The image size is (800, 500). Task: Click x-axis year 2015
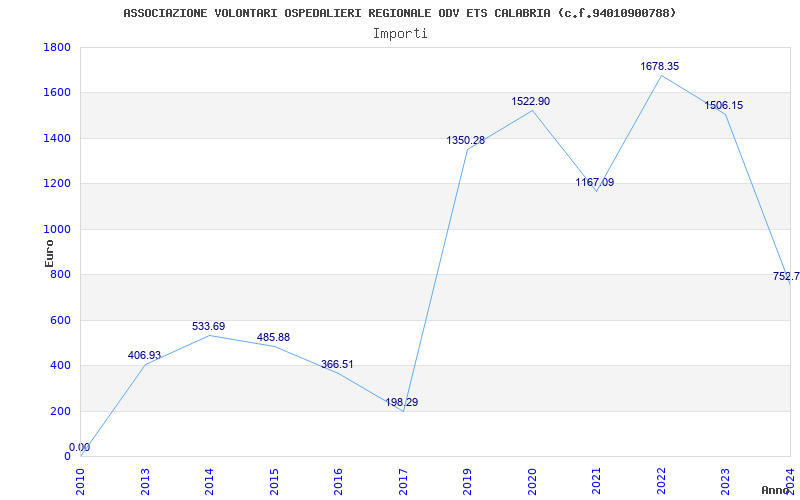coord(274,481)
